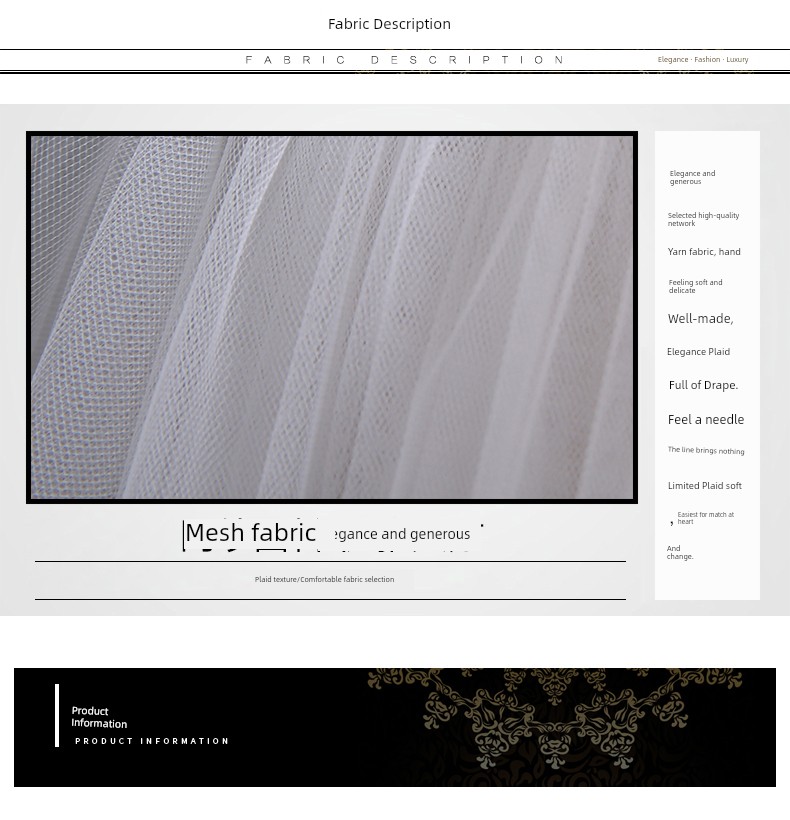Click "Selected high-quality network" in side panel
The width and height of the screenshot is (790, 820).
(703, 219)
